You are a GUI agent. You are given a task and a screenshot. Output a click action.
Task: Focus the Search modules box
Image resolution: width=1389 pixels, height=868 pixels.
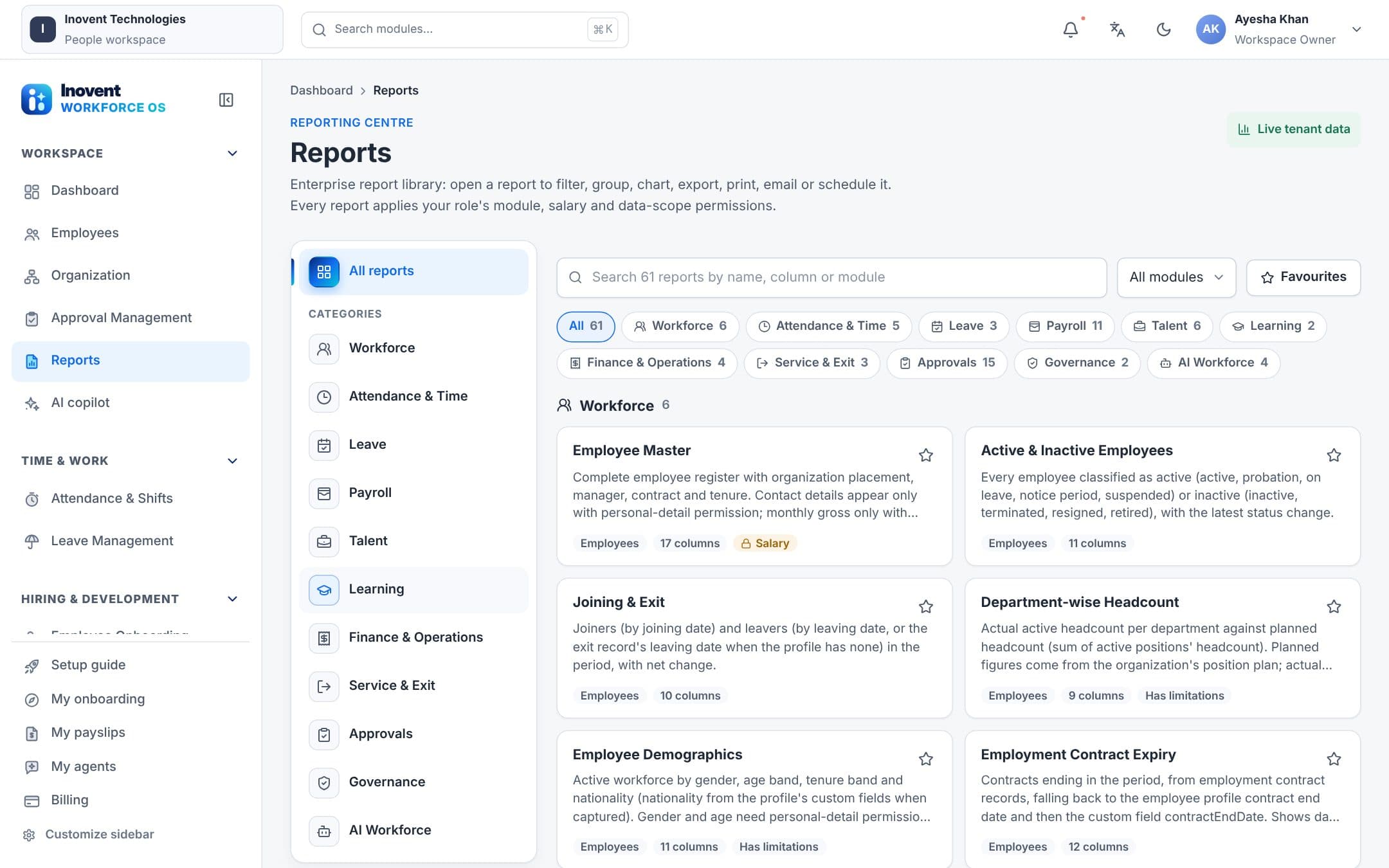coord(464,30)
